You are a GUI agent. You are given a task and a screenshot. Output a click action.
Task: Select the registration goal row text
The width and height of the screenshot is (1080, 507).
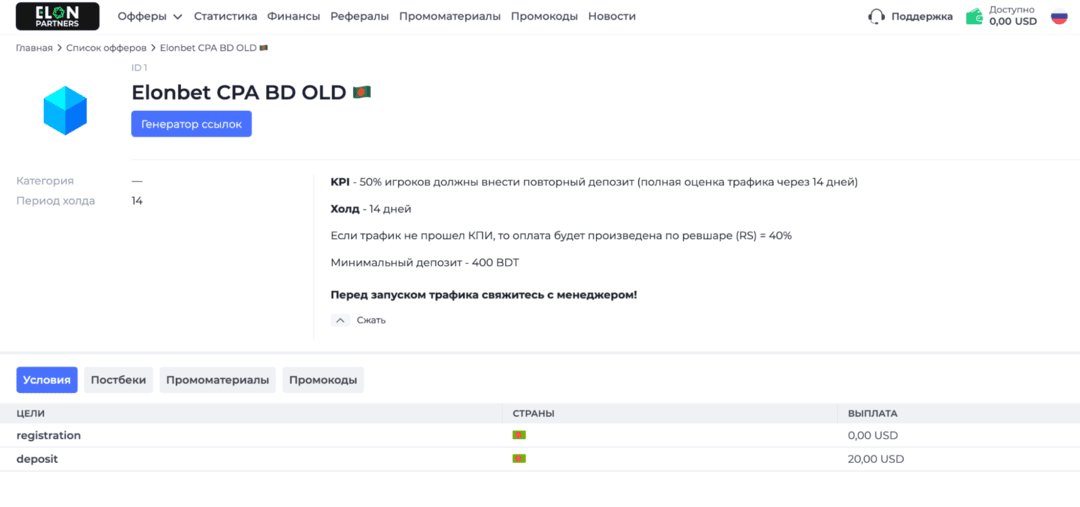click(x=49, y=435)
